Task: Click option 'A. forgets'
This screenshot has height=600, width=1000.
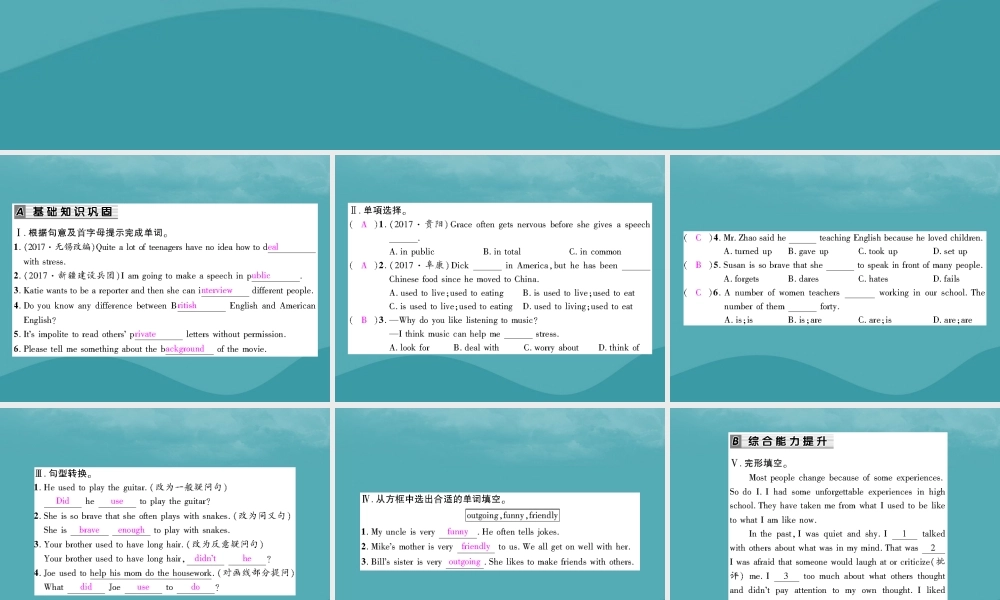Action: 742,279
